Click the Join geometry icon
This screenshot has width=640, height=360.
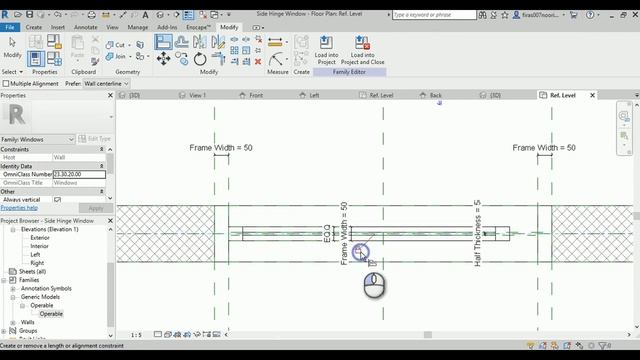109,56
